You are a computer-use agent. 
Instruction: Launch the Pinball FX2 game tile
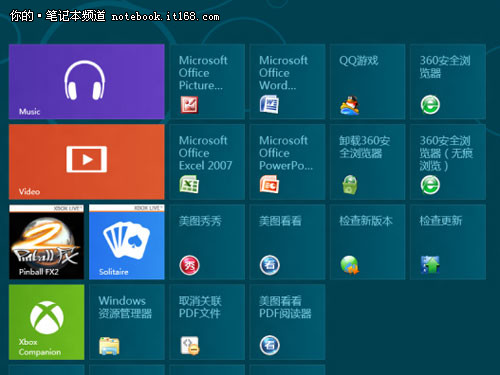coord(47,242)
